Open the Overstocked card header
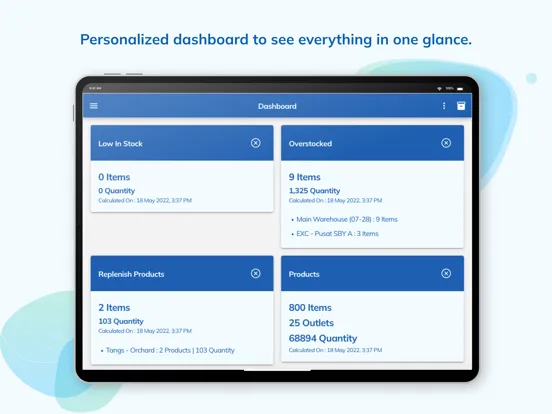Image resolution: width=552 pixels, height=414 pixels. (x=372, y=143)
